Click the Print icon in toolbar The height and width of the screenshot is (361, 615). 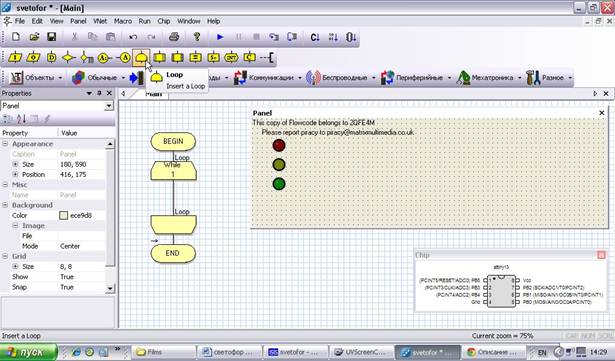174,37
